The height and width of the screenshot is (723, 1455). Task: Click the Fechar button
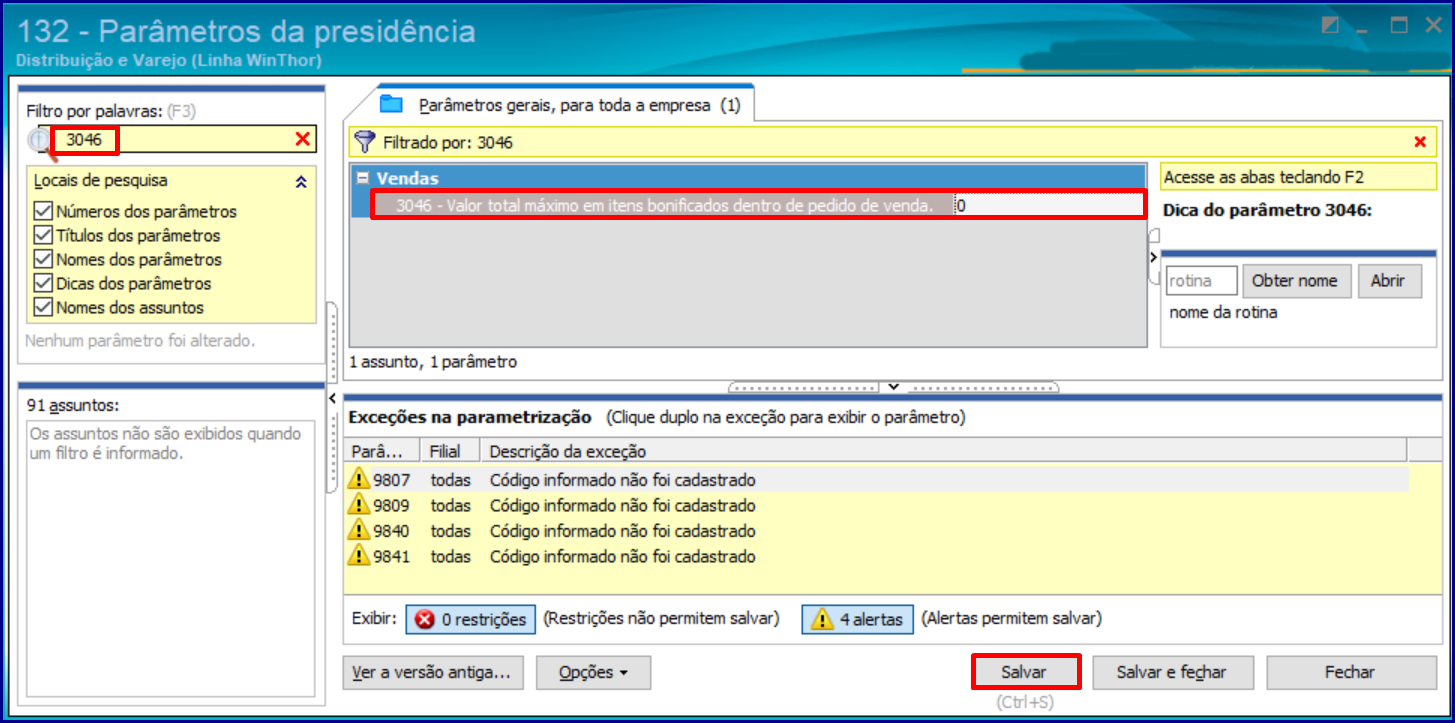point(1351,673)
